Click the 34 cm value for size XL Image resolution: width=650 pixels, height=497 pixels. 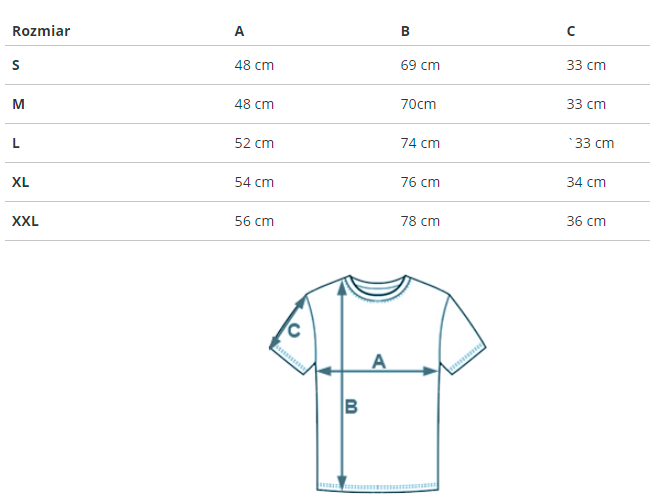586,182
